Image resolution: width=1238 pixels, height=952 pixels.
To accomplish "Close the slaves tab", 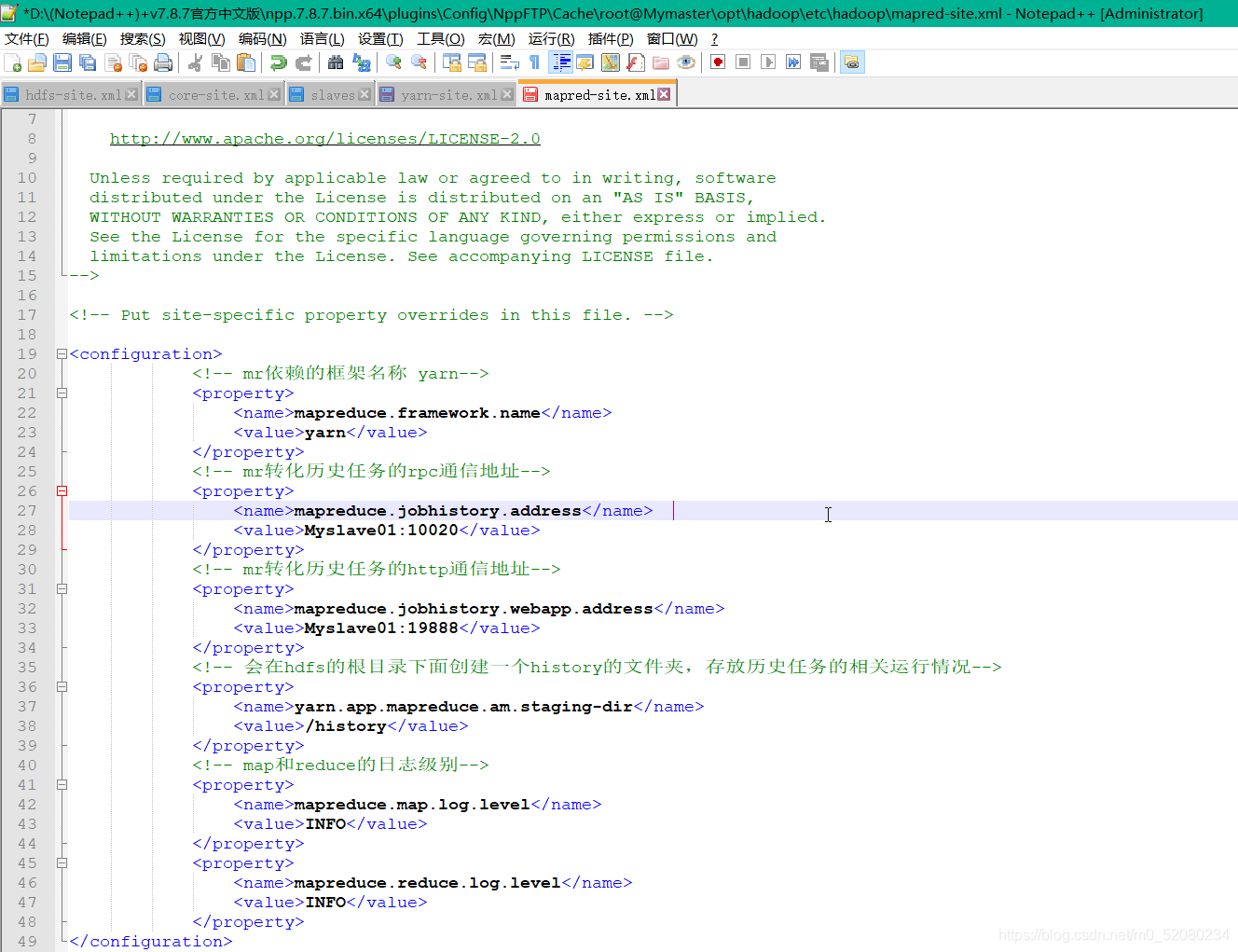I will click(x=365, y=94).
